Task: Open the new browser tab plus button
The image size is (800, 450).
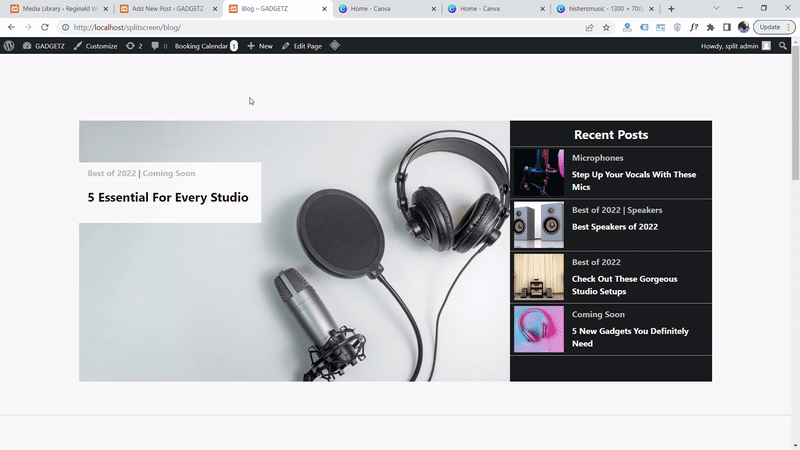Action: [671, 9]
